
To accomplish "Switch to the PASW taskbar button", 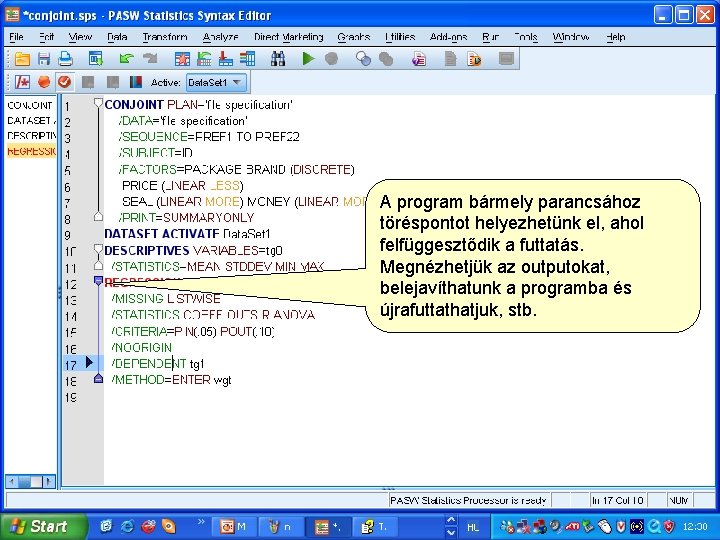I will point(328,527).
